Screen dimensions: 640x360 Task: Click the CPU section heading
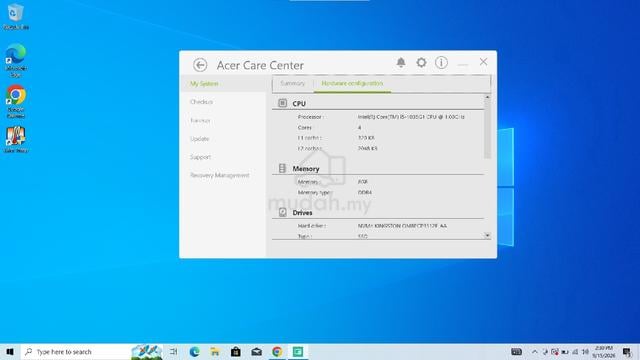click(x=299, y=104)
